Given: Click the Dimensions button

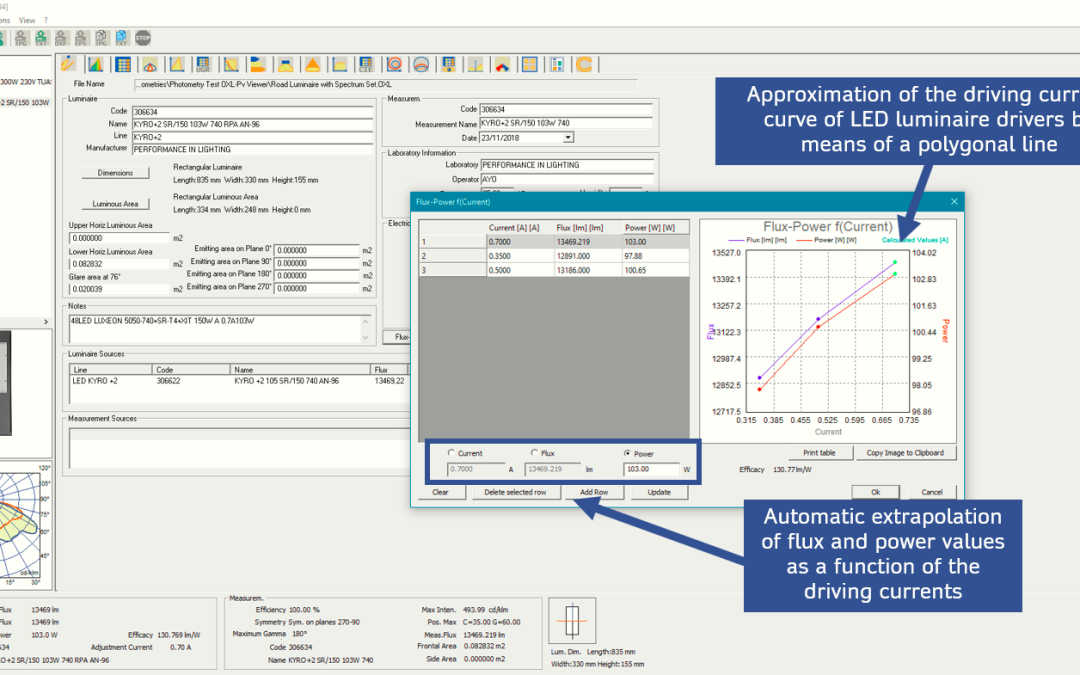Looking at the screenshot, I should 115,173.
